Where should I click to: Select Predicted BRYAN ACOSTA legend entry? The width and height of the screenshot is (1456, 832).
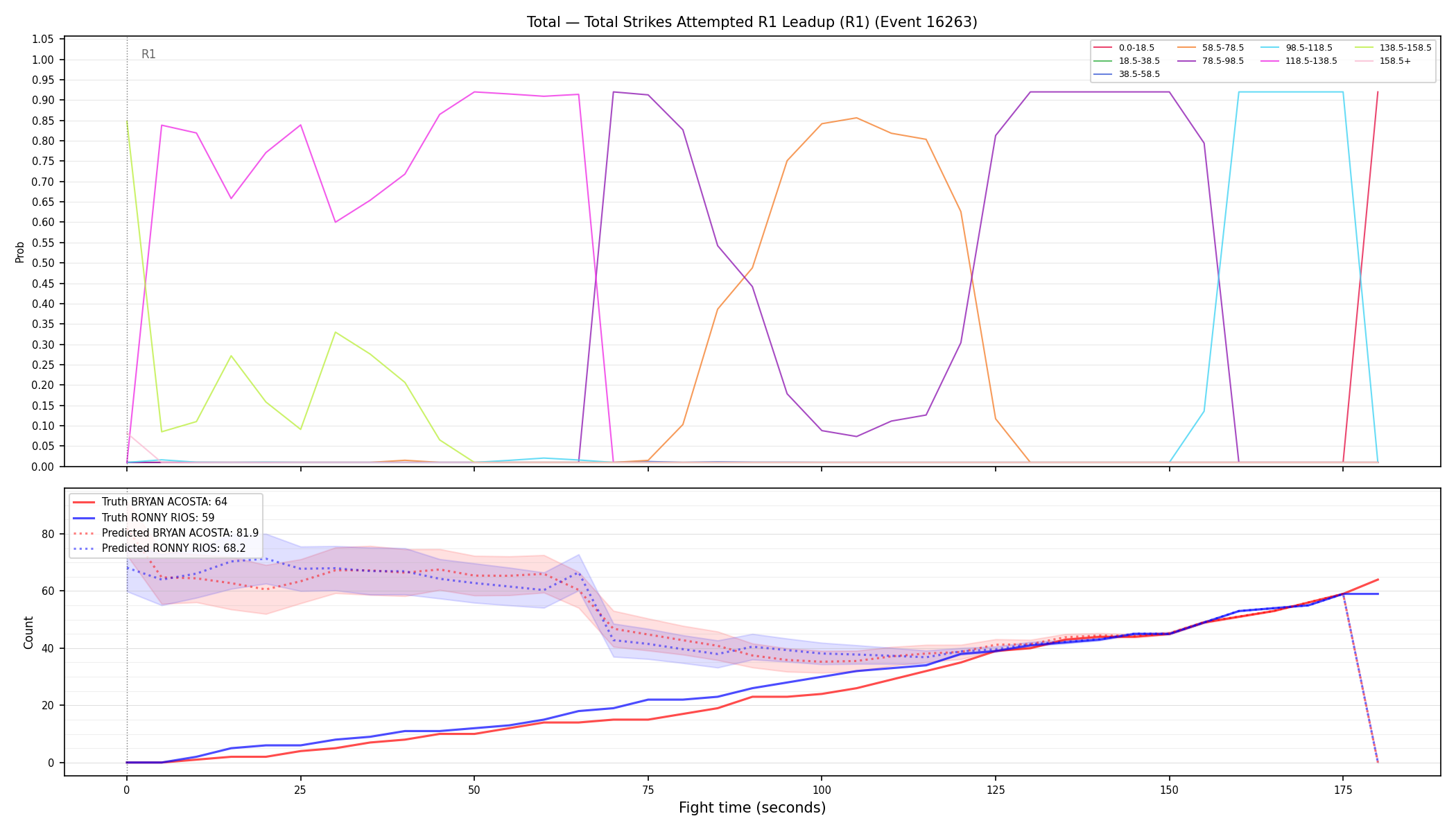[166, 533]
